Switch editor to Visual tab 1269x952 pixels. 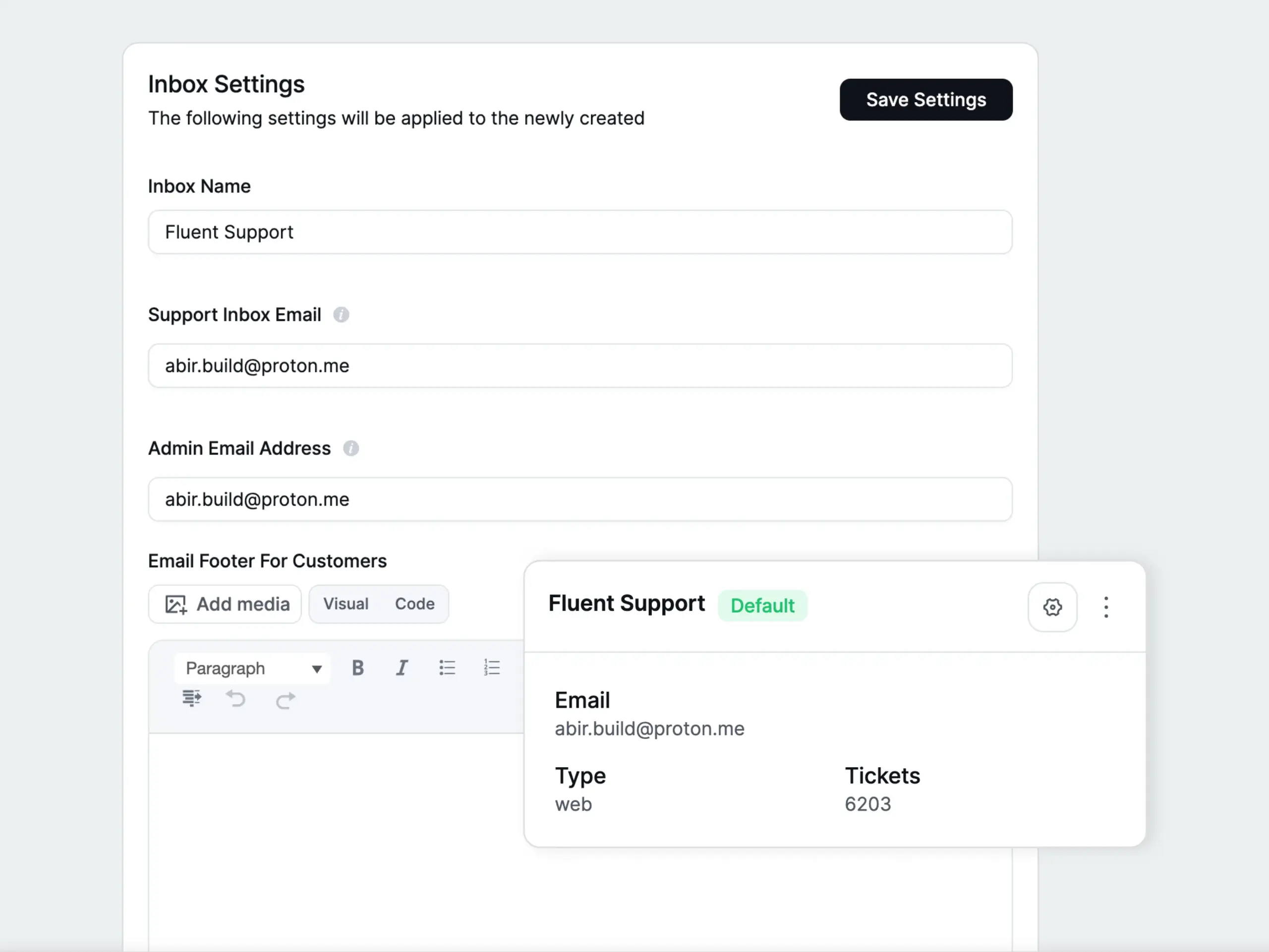(x=346, y=604)
